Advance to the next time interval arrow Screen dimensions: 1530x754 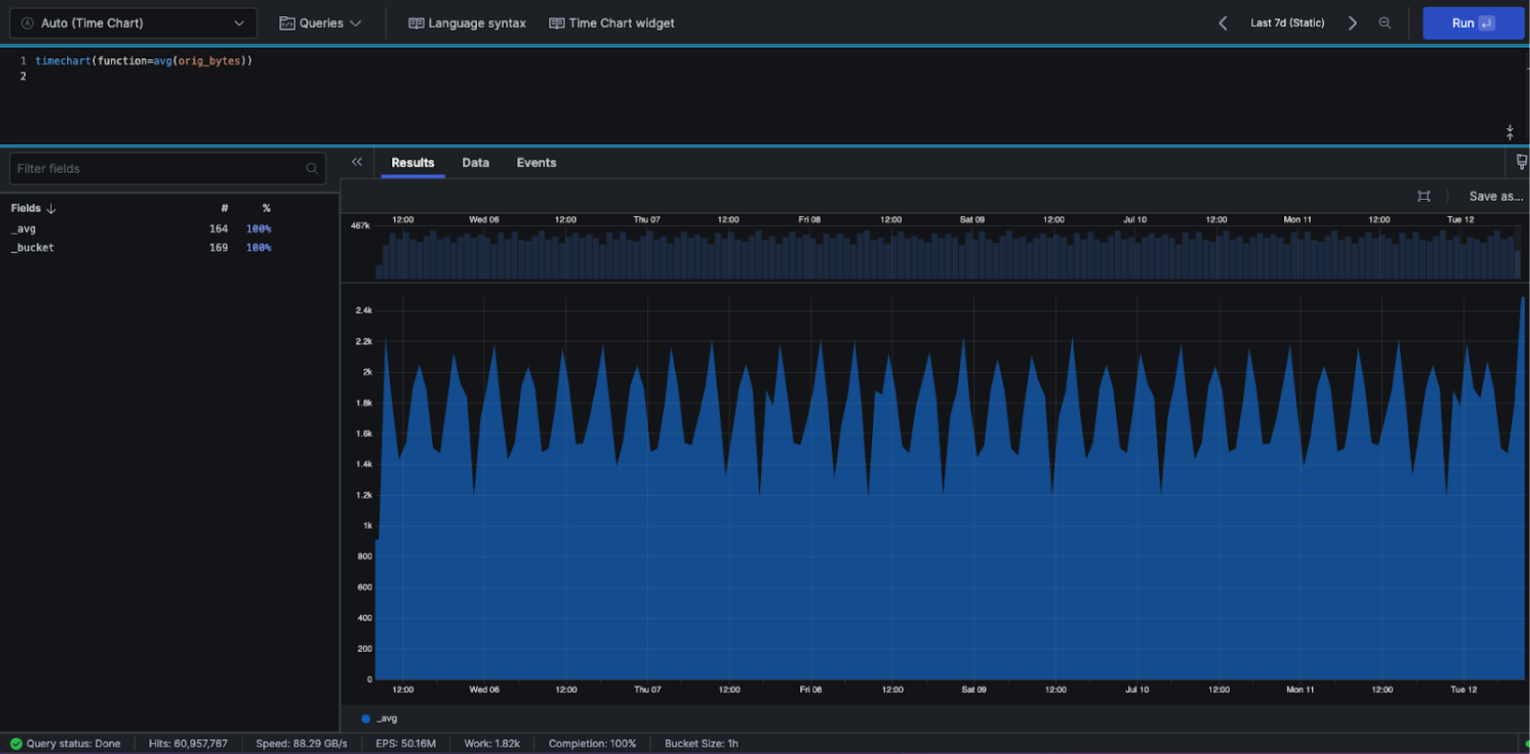(x=1352, y=23)
